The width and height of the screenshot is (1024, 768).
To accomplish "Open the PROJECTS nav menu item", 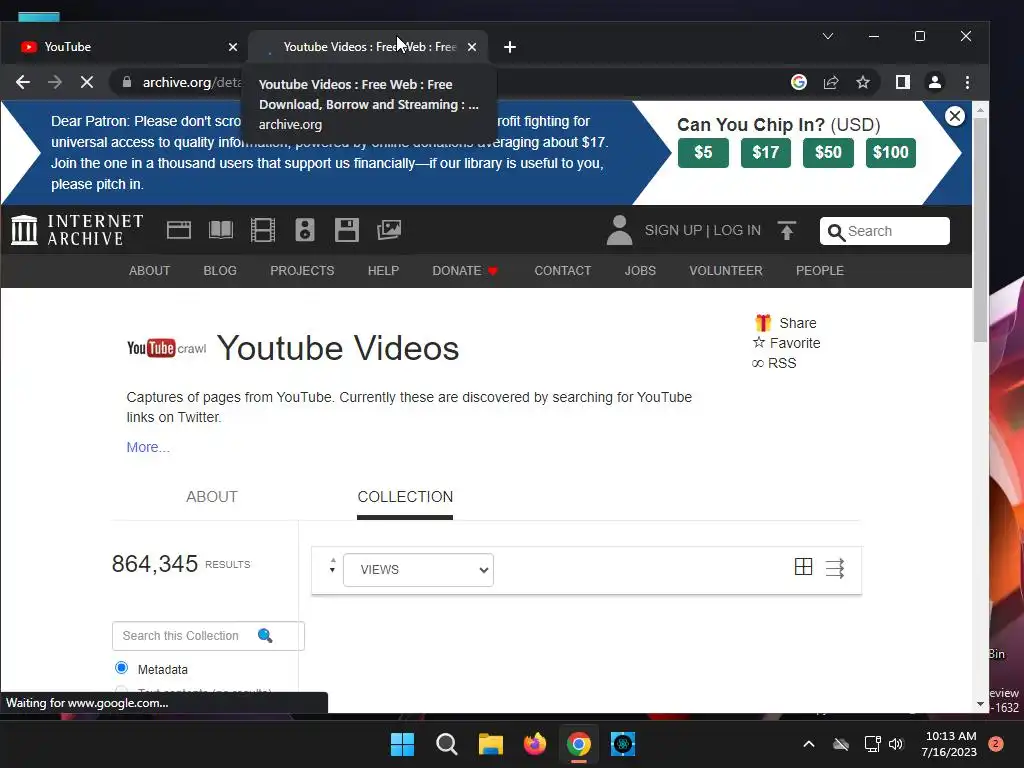I will pyautogui.click(x=302, y=270).
